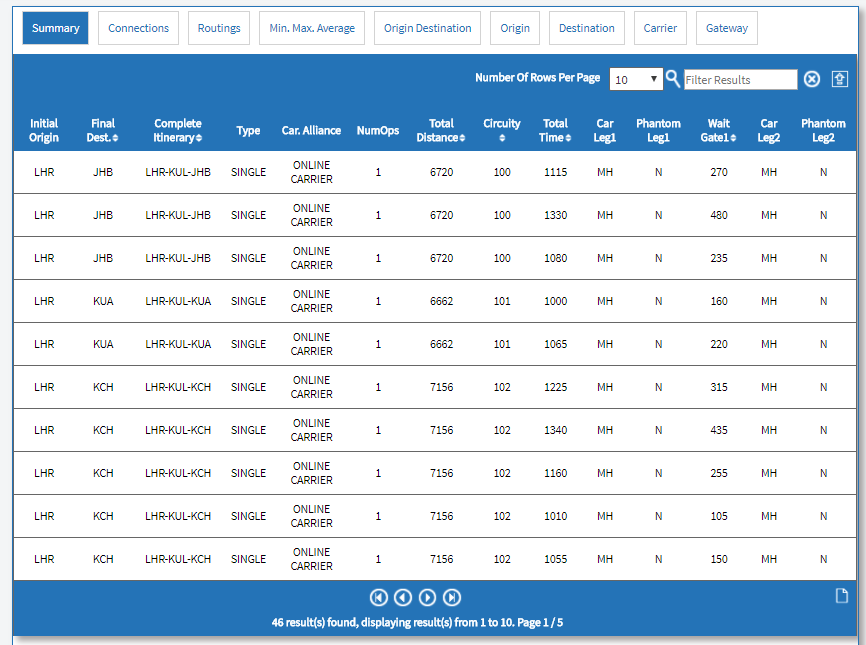Viewport: 866px width, 645px height.
Task: Click LHR-KUL-KUA in the 1000 time row
Action: point(178,302)
